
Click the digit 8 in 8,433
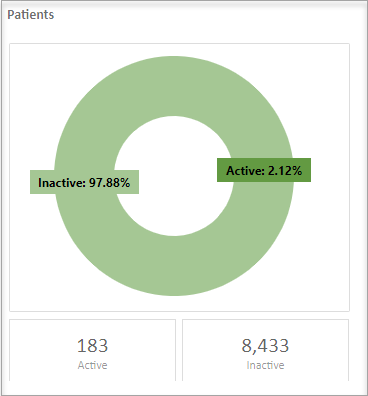coord(246,346)
